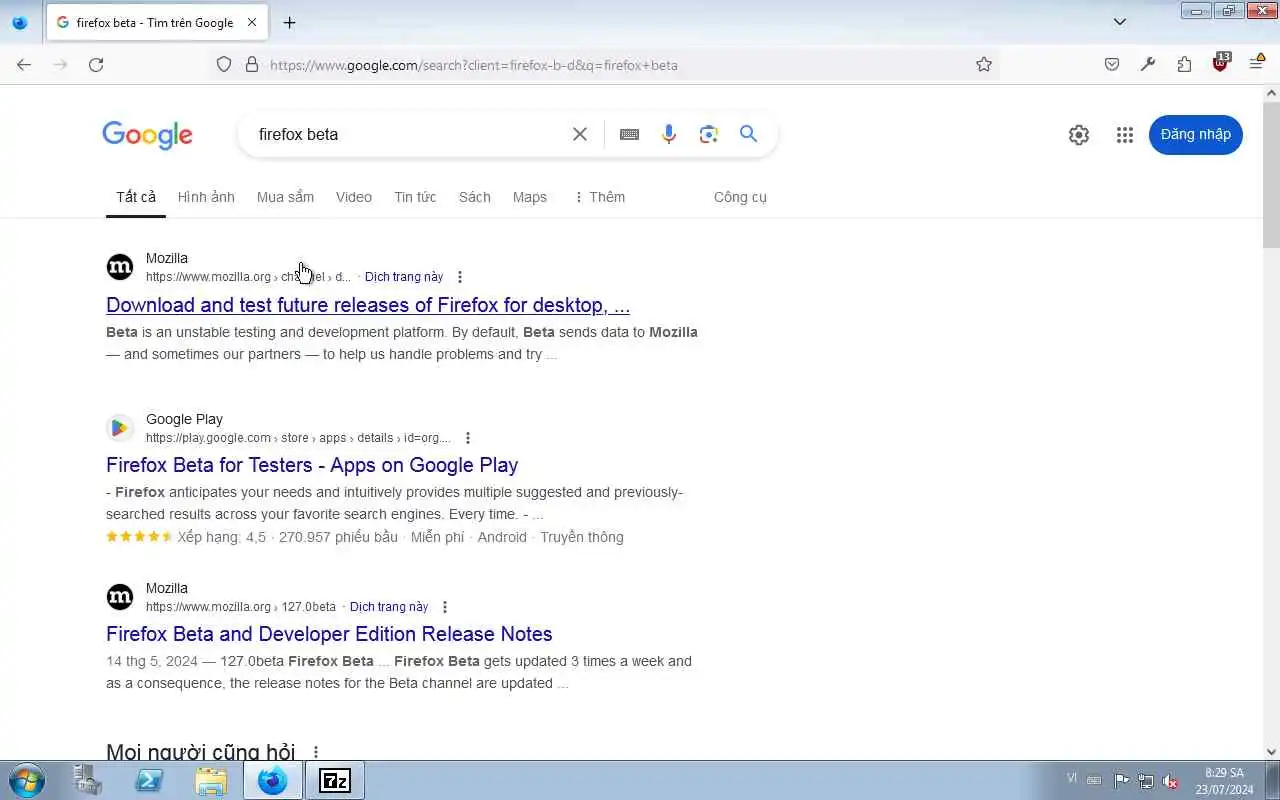Expand the Thêm more-filters menu
This screenshot has width=1280, height=800.
(x=599, y=197)
